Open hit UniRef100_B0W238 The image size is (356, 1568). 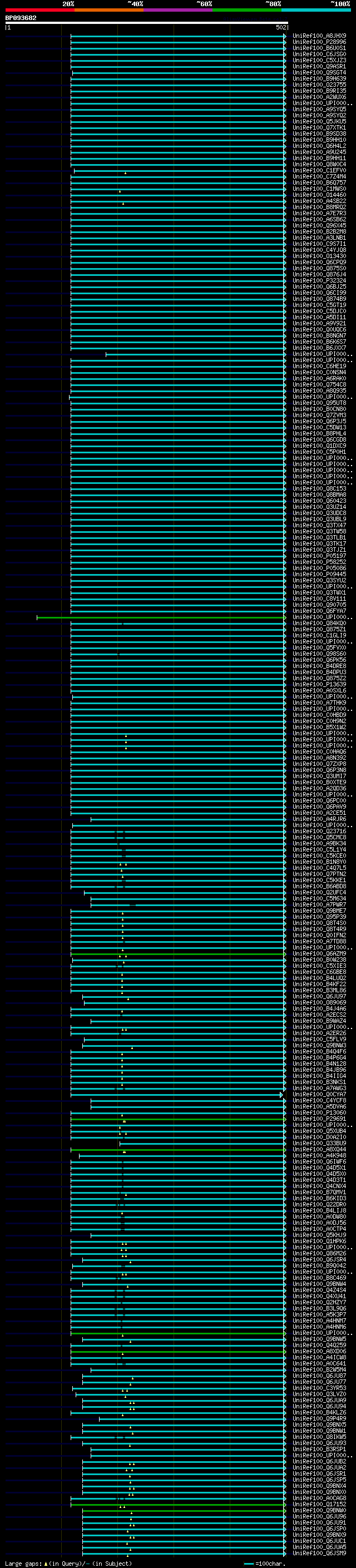[x=319, y=960]
